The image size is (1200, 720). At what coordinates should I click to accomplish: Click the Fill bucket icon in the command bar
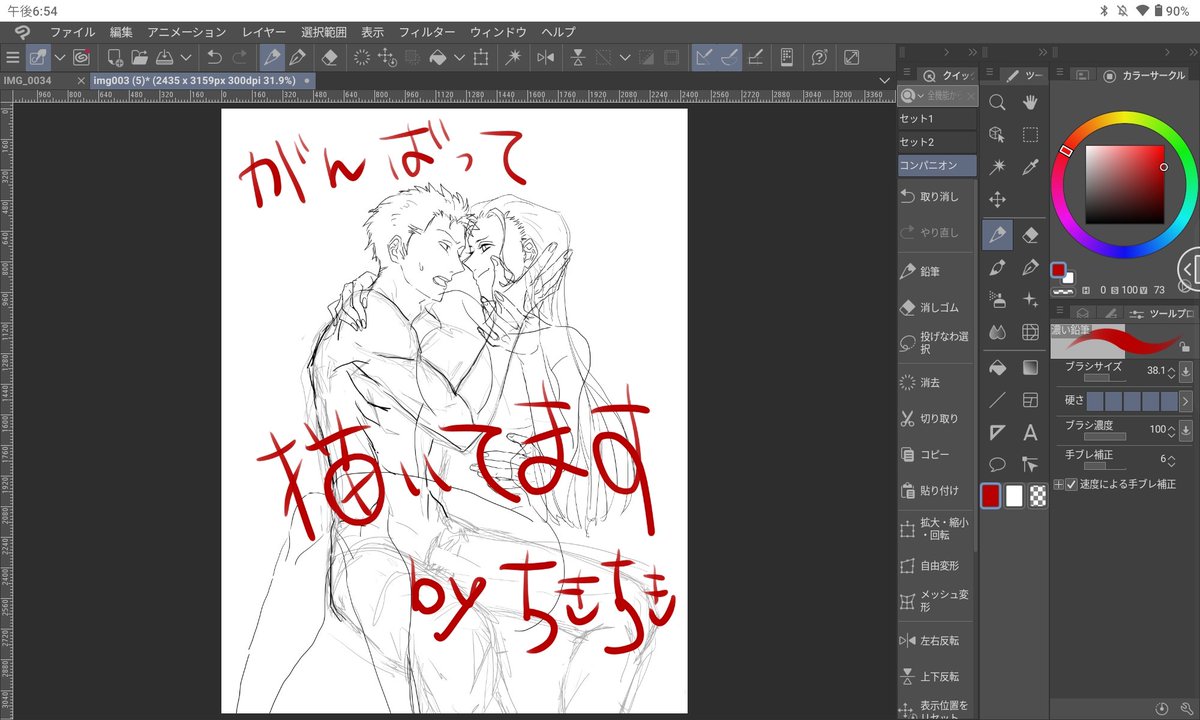tap(438, 57)
